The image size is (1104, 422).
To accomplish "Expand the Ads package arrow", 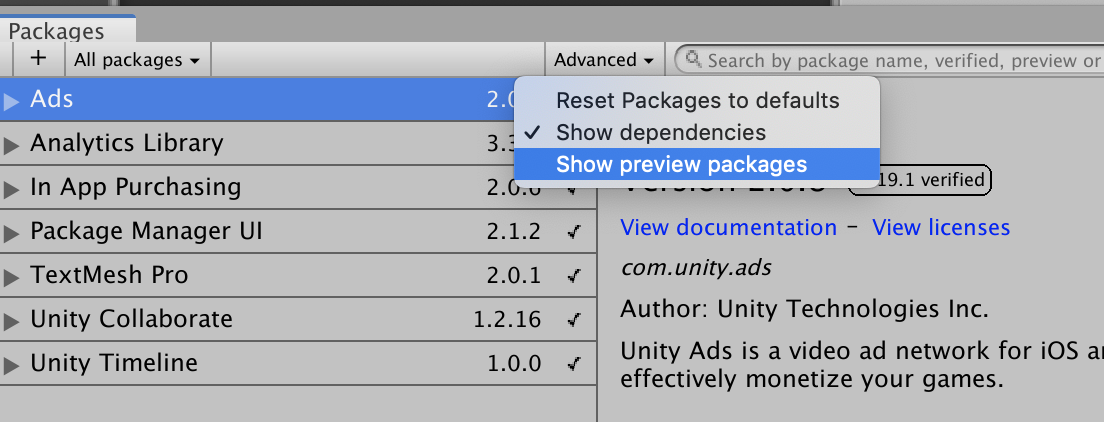I will tap(12, 100).
